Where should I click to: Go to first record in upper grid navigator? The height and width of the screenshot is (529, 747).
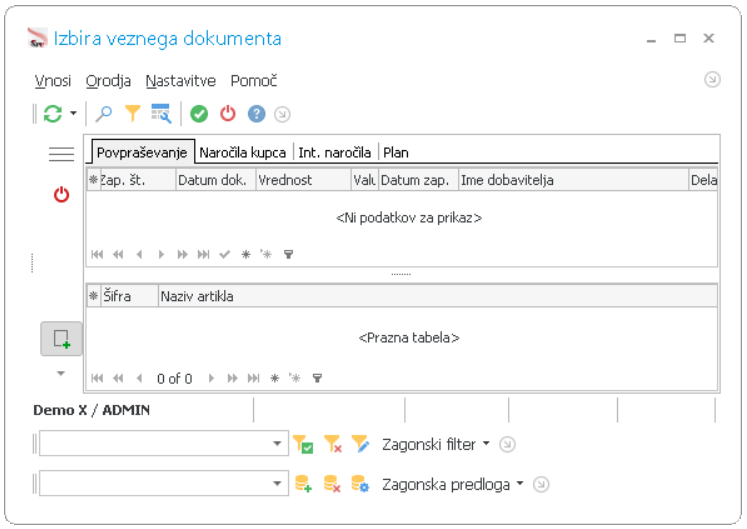(97, 254)
